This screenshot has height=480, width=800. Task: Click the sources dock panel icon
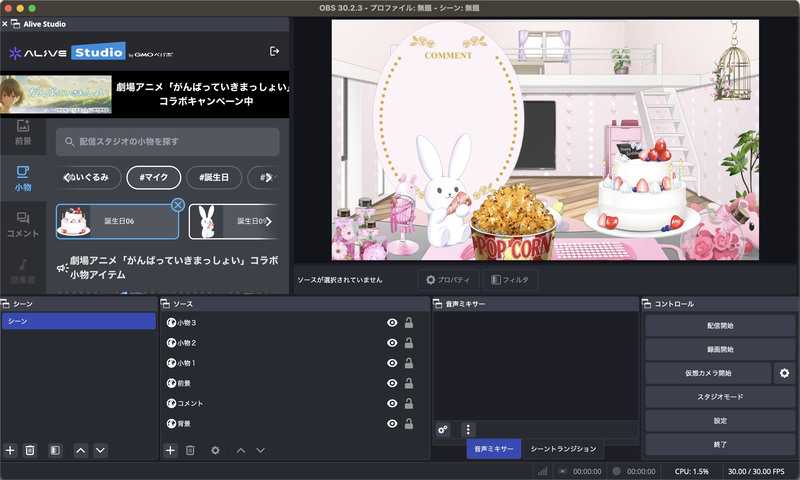pyautogui.click(x=165, y=304)
